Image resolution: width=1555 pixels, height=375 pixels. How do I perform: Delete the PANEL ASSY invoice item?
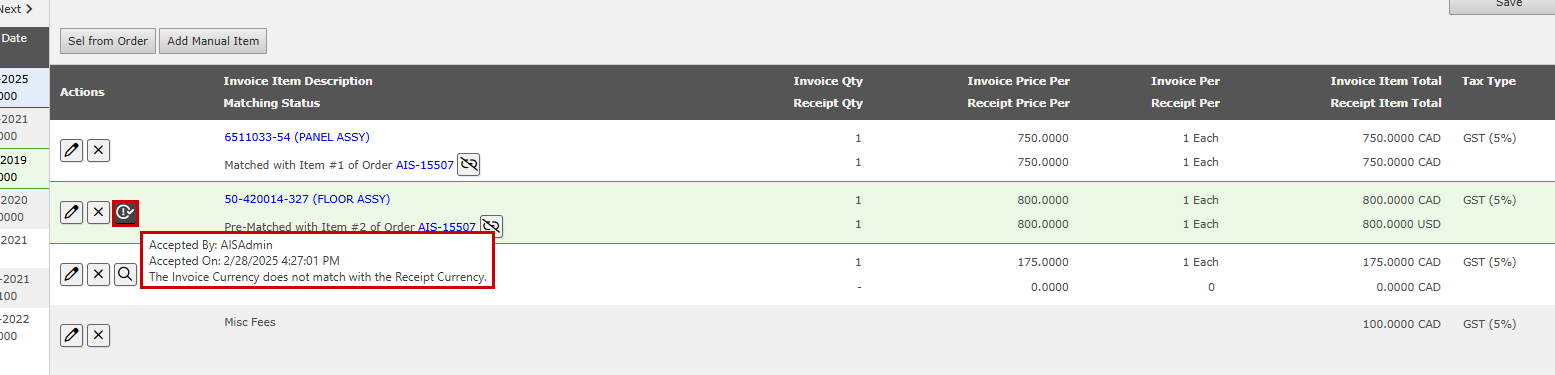pos(98,150)
